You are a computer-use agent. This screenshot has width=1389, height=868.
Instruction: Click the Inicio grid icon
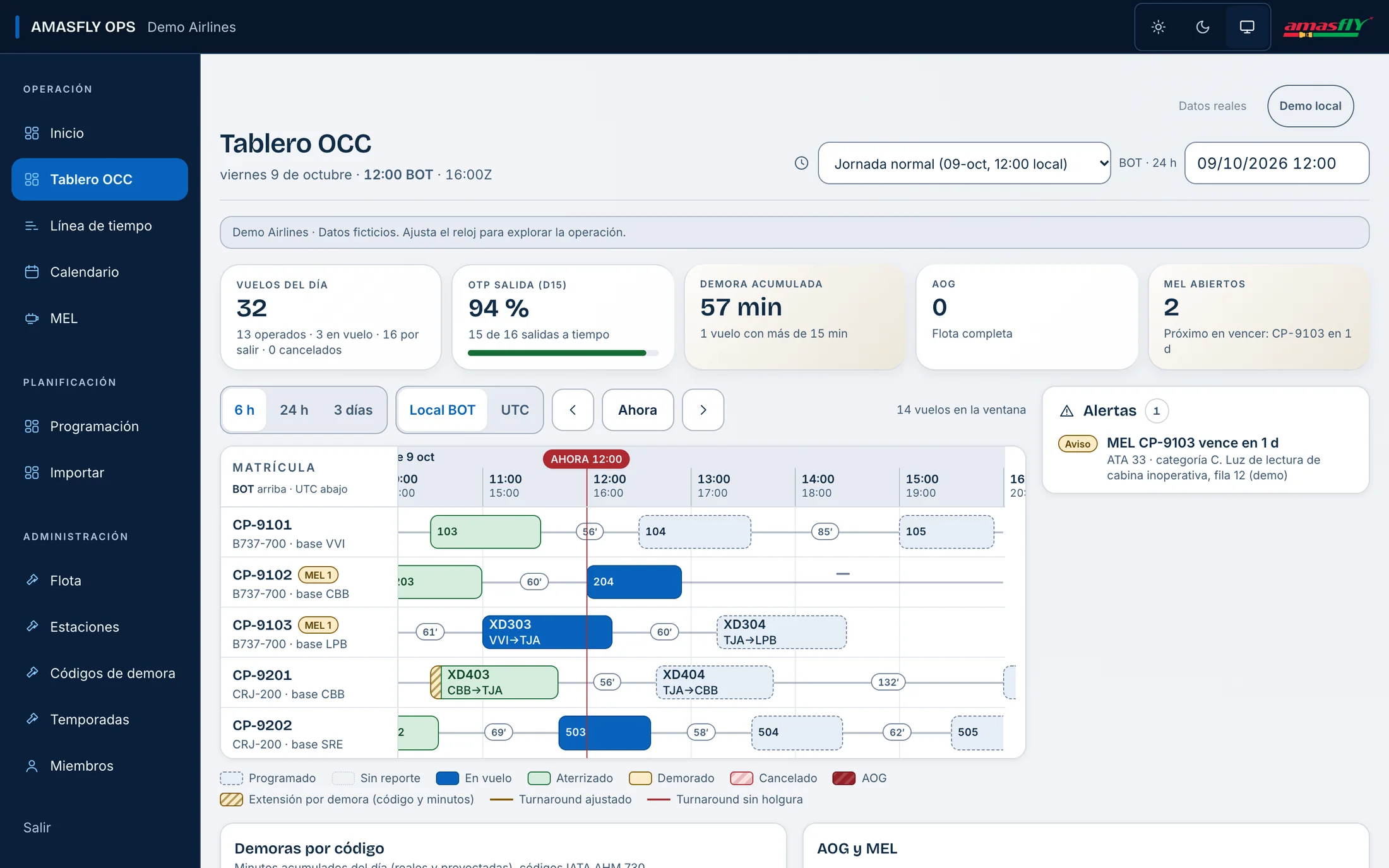point(32,133)
